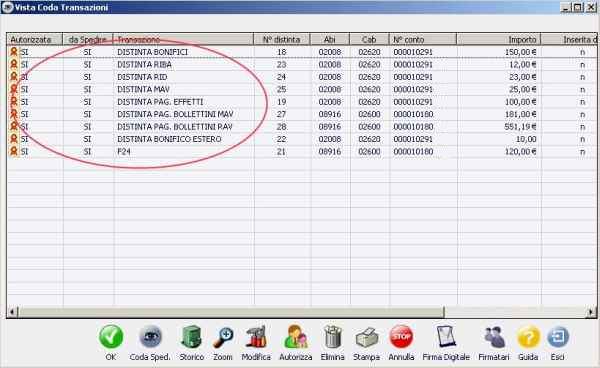The height and width of the screenshot is (368, 600).
Task: Click authorization ribbon icon in BONIFICO ESTERO row
Action: click(x=14, y=139)
